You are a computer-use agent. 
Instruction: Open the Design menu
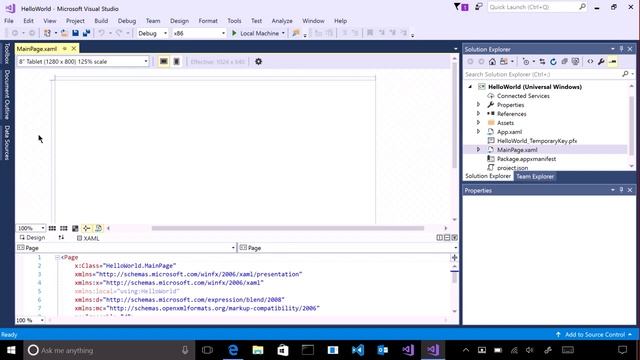point(179,21)
